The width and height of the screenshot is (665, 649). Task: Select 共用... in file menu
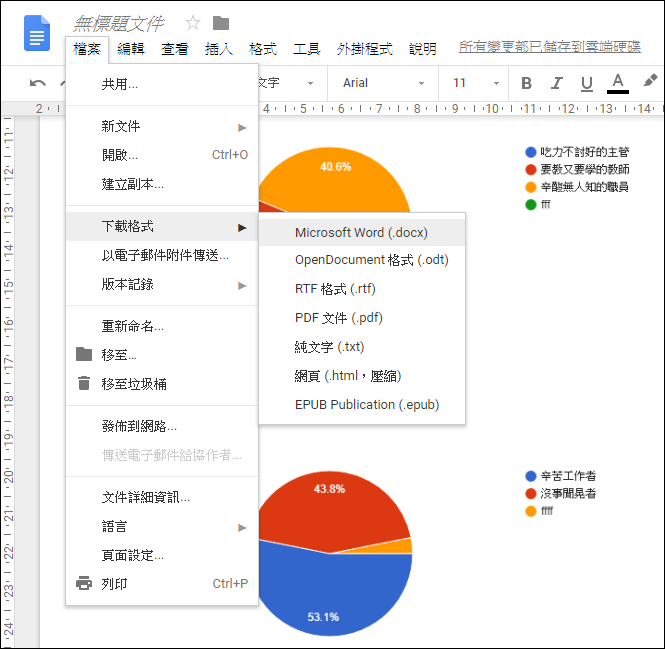click(x=162, y=84)
